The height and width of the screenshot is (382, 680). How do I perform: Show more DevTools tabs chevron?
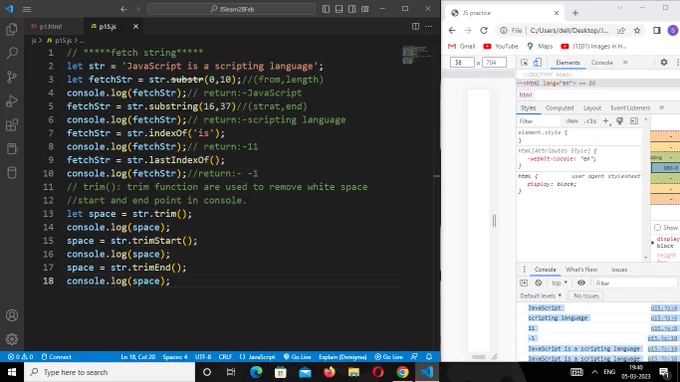click(x=625, y=62)
